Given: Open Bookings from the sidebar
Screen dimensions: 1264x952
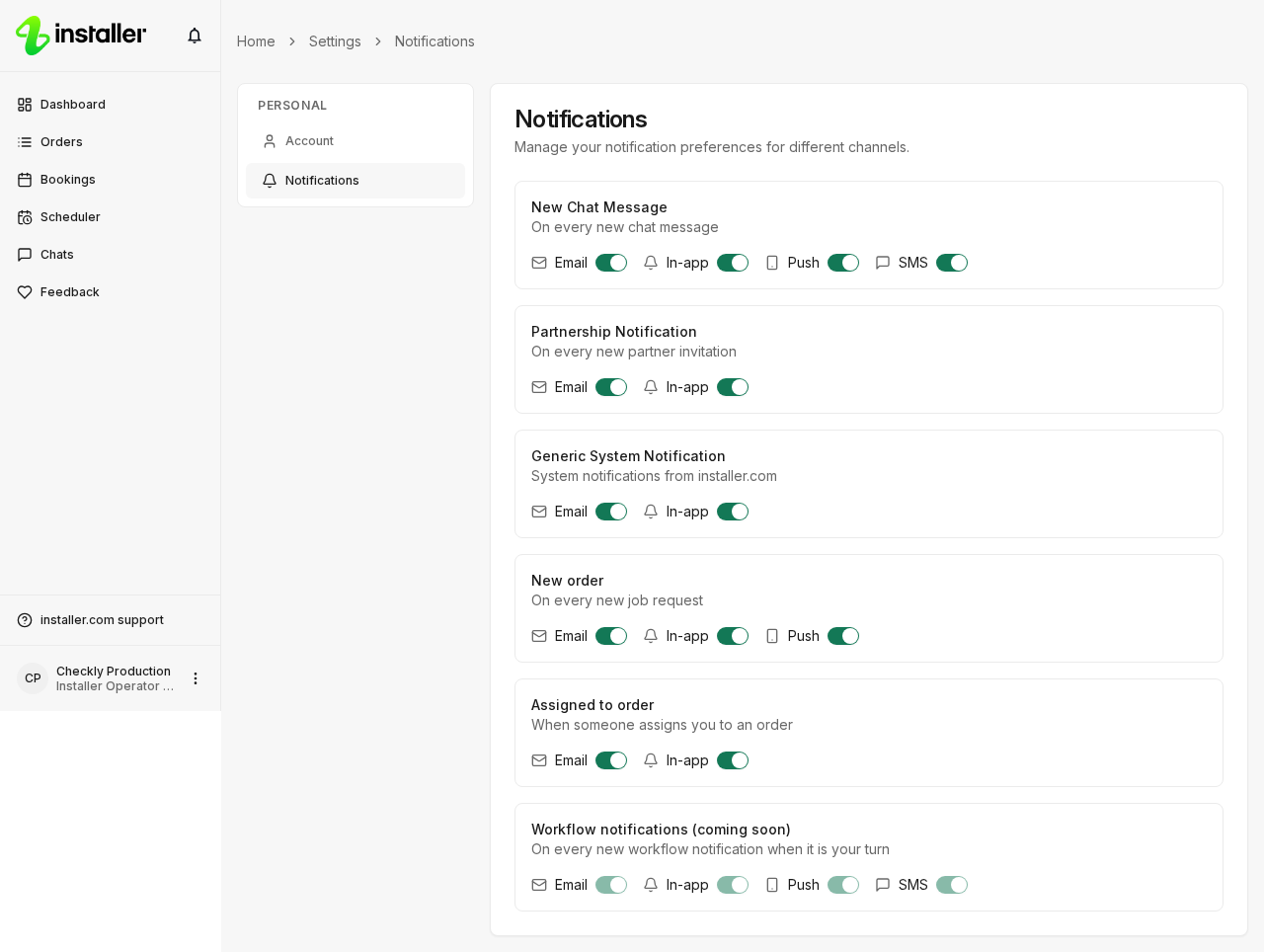Looking at the screenshot, I should click(x=110, y=180).
